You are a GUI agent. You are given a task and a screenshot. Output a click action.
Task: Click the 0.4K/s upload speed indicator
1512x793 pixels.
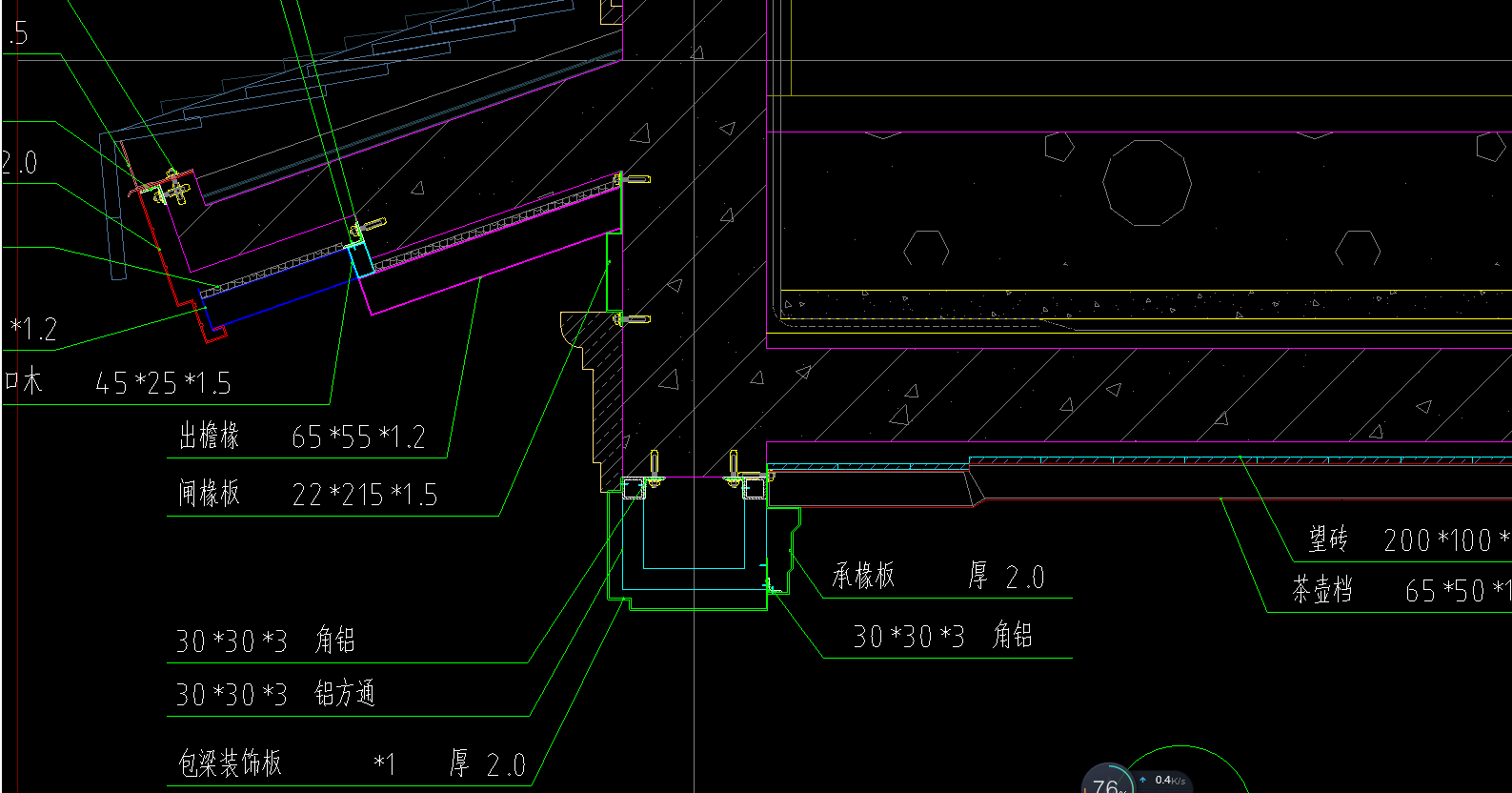point(1164,781)
